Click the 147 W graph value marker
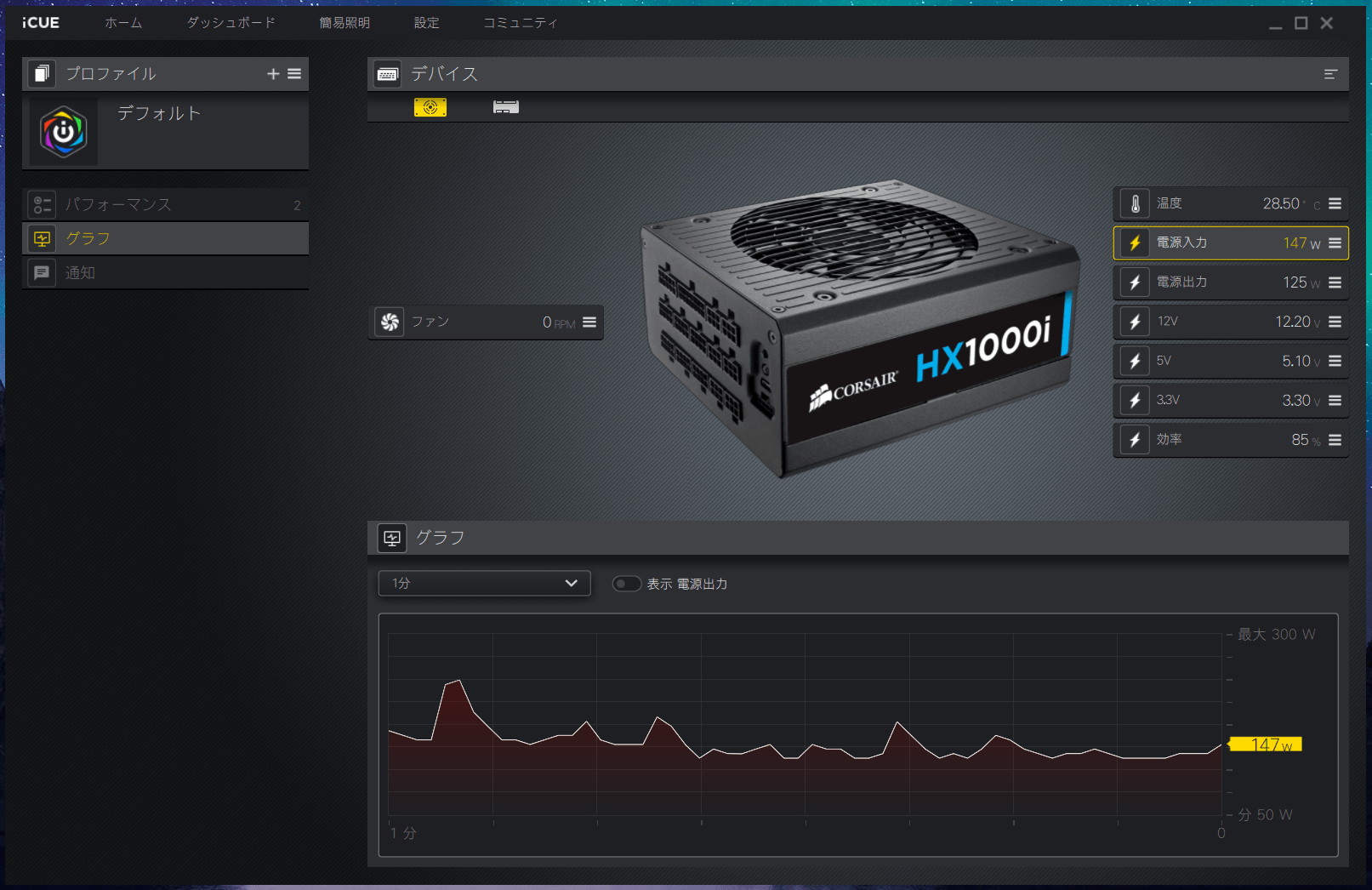This screenshot has width=1372, height=890. point(1266,745)
